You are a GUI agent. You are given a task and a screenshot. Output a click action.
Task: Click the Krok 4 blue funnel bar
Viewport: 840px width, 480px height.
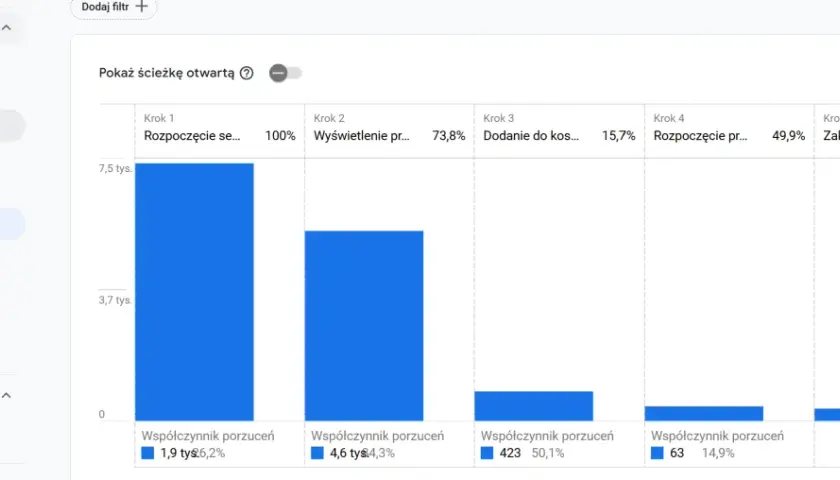(704, 414)
